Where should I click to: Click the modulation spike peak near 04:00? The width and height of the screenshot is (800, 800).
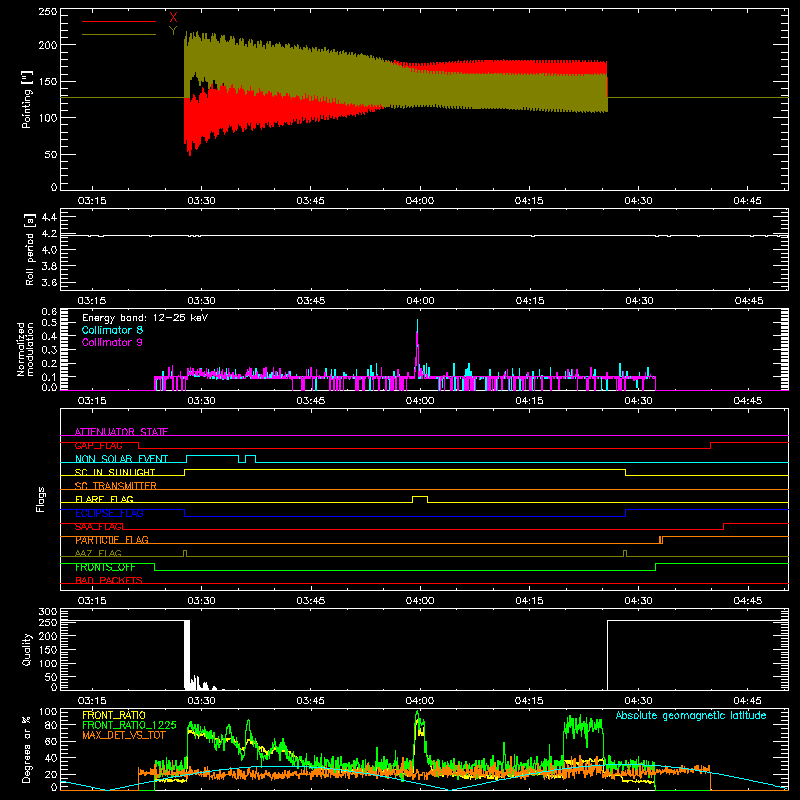(x=417, y=321)
